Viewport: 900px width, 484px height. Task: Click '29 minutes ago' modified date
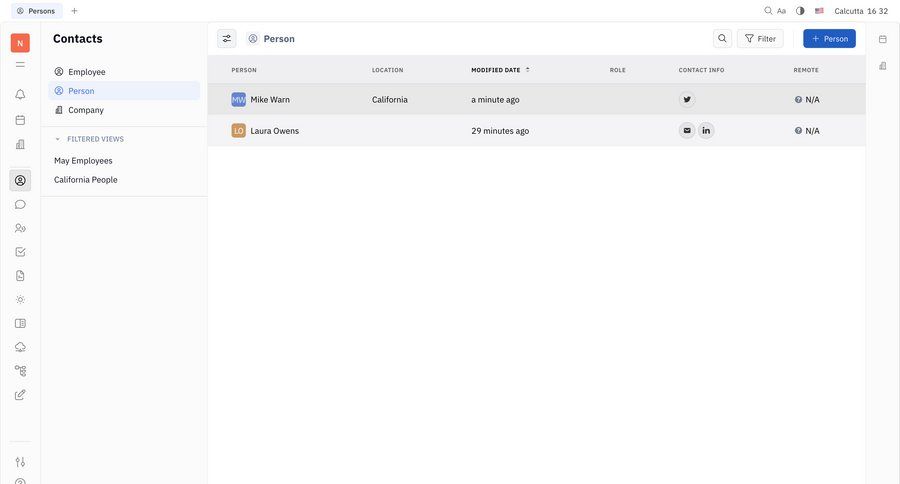pyautogui.click(x=500, y=130)
